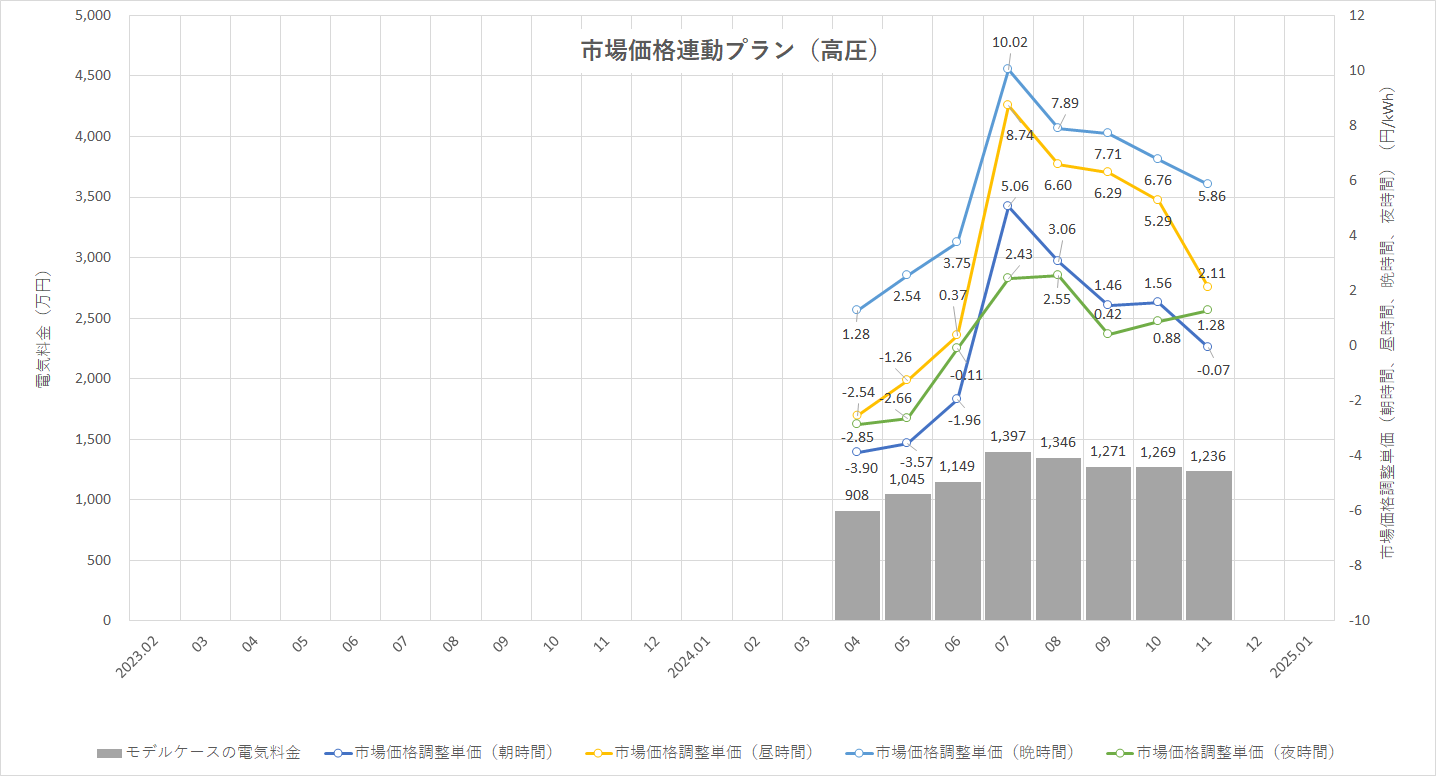Click the left axis title 電気料金（万円）
Image resolution: width=1436 pixels, height=776 pixels.
[43, 329]
